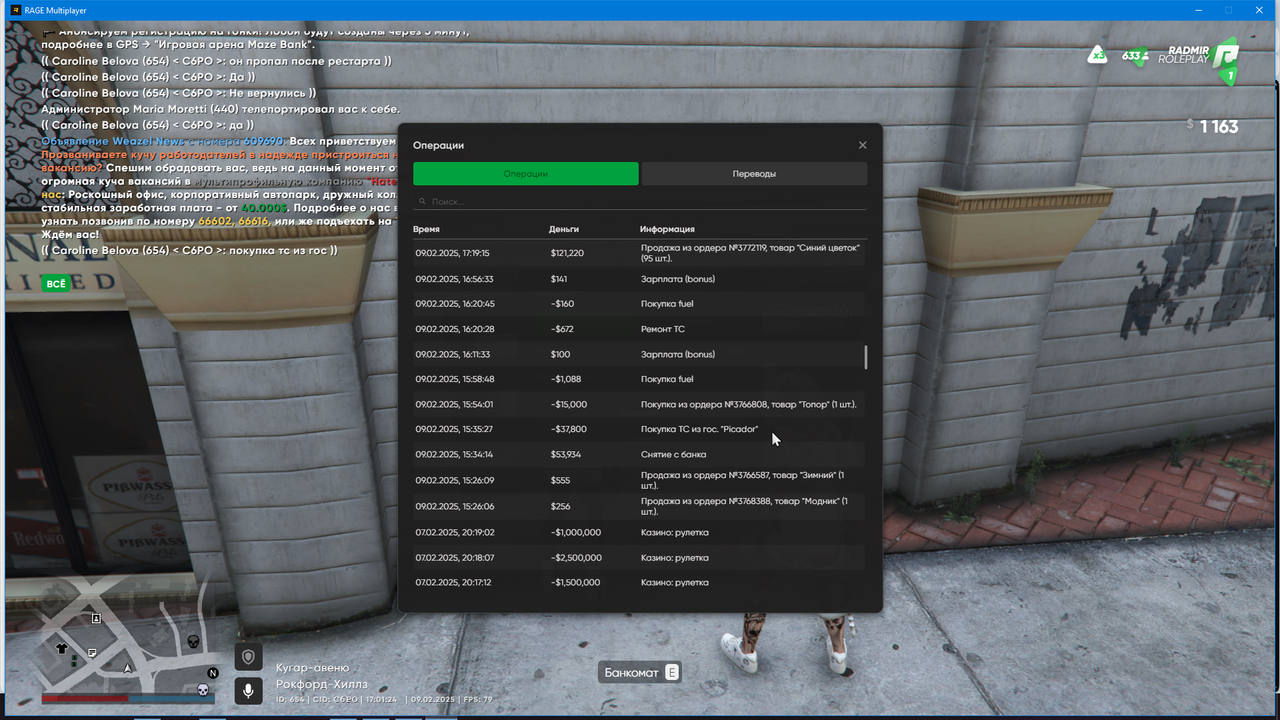
Task: Click the Время column header
Action: click(x=427, y=229)
